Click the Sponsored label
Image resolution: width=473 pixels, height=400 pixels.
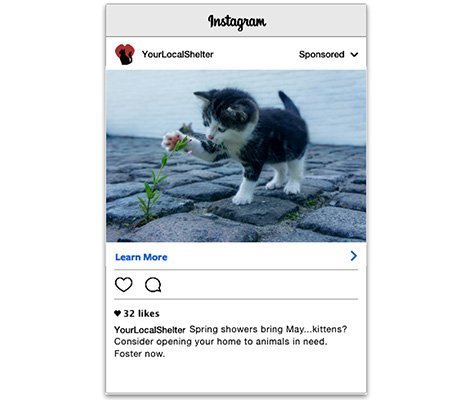(321, 54)
